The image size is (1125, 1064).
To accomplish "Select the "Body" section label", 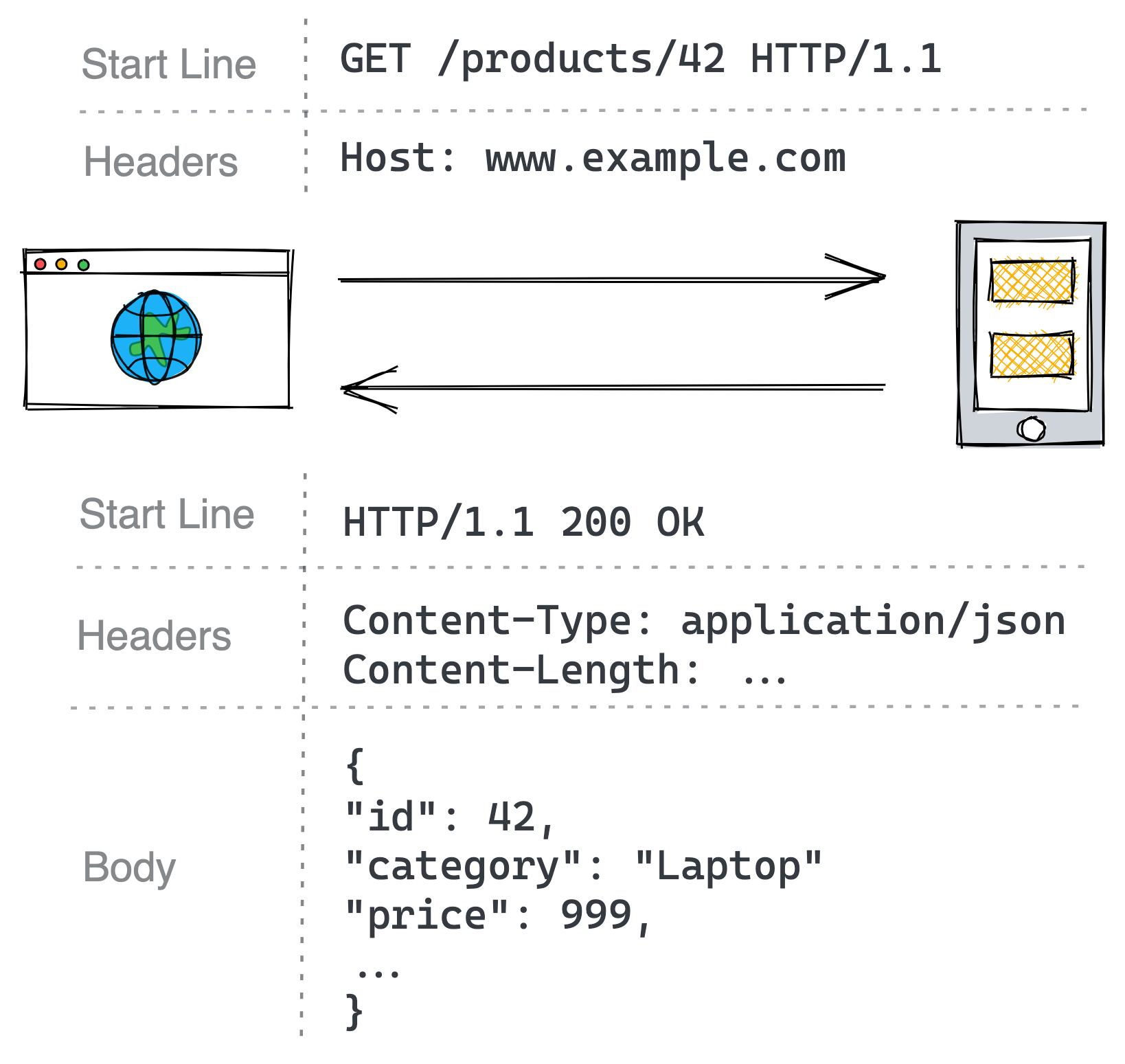I will click(129, 868).
